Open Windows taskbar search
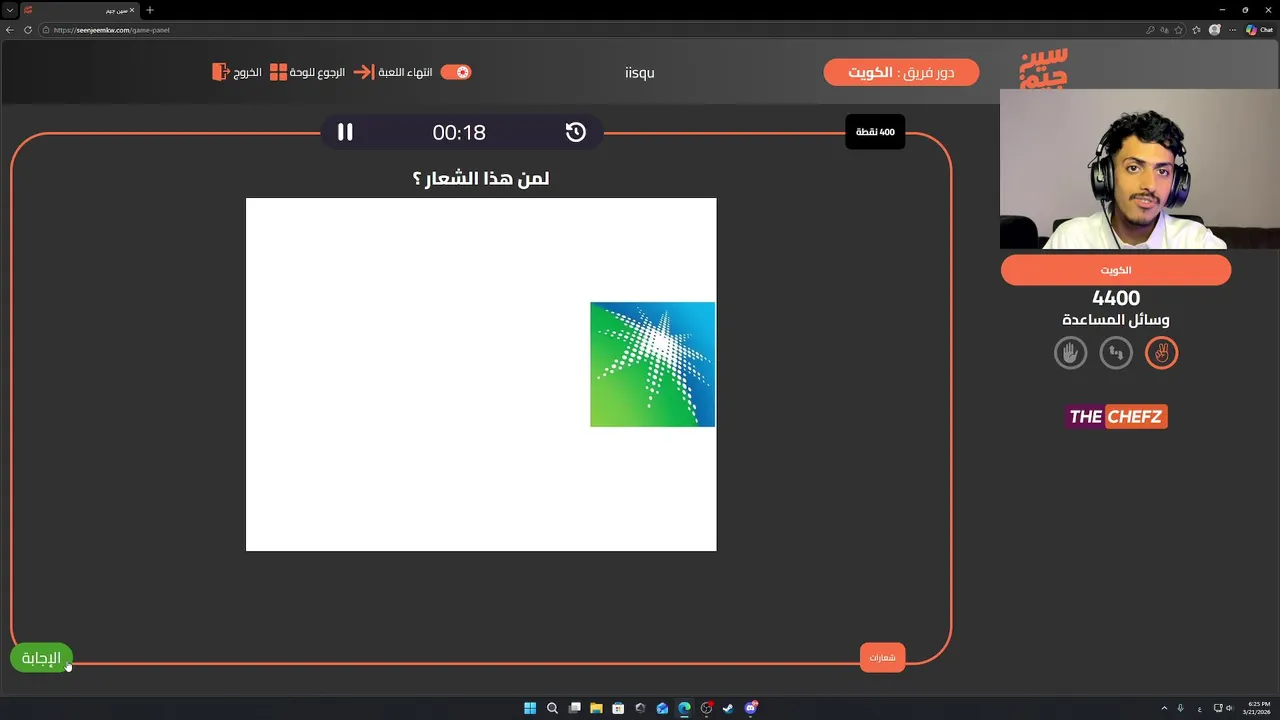The width and height of the screenshot is (1280, 720). pyautogui.click(x=552, y=709)
